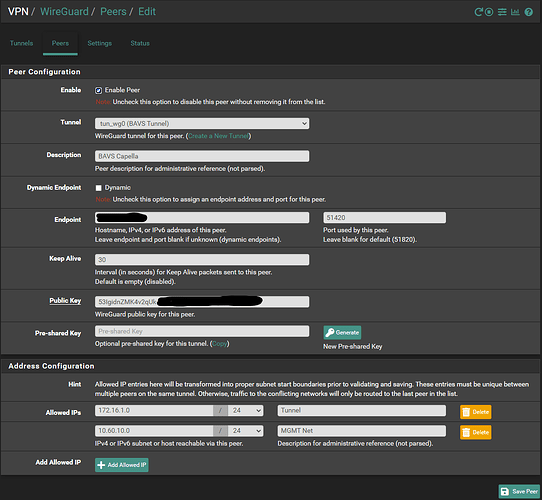This screenshot has height=500, width=542.
Task: Open the status chart icon in header
Action: point(515,12)
